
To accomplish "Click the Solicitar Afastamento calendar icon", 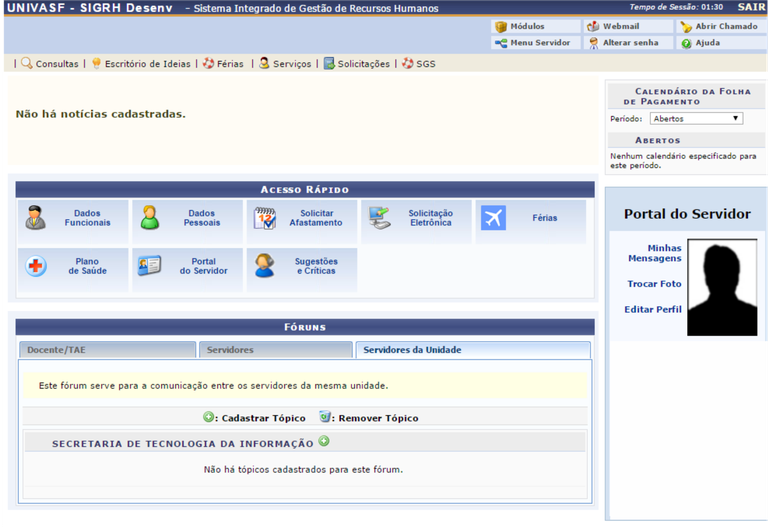I will point(264,218).
